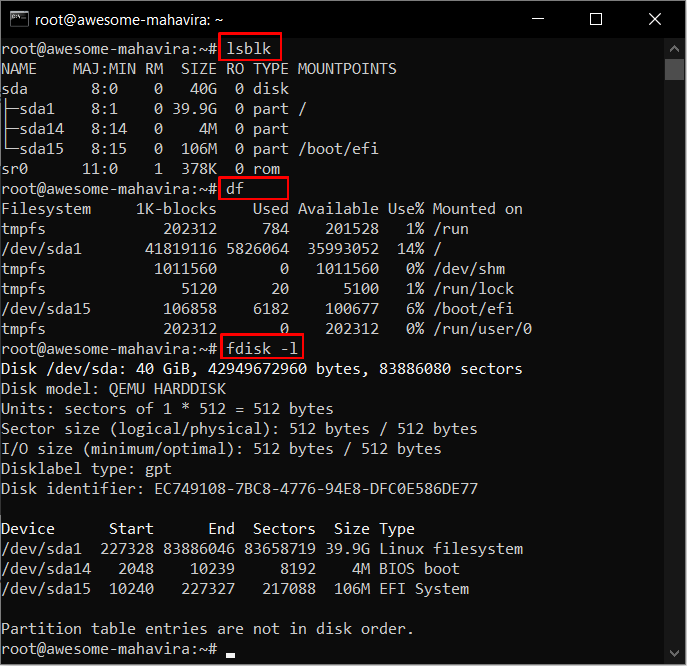
Task: Click the 'sr0' device row name
Action: (15, 169)
